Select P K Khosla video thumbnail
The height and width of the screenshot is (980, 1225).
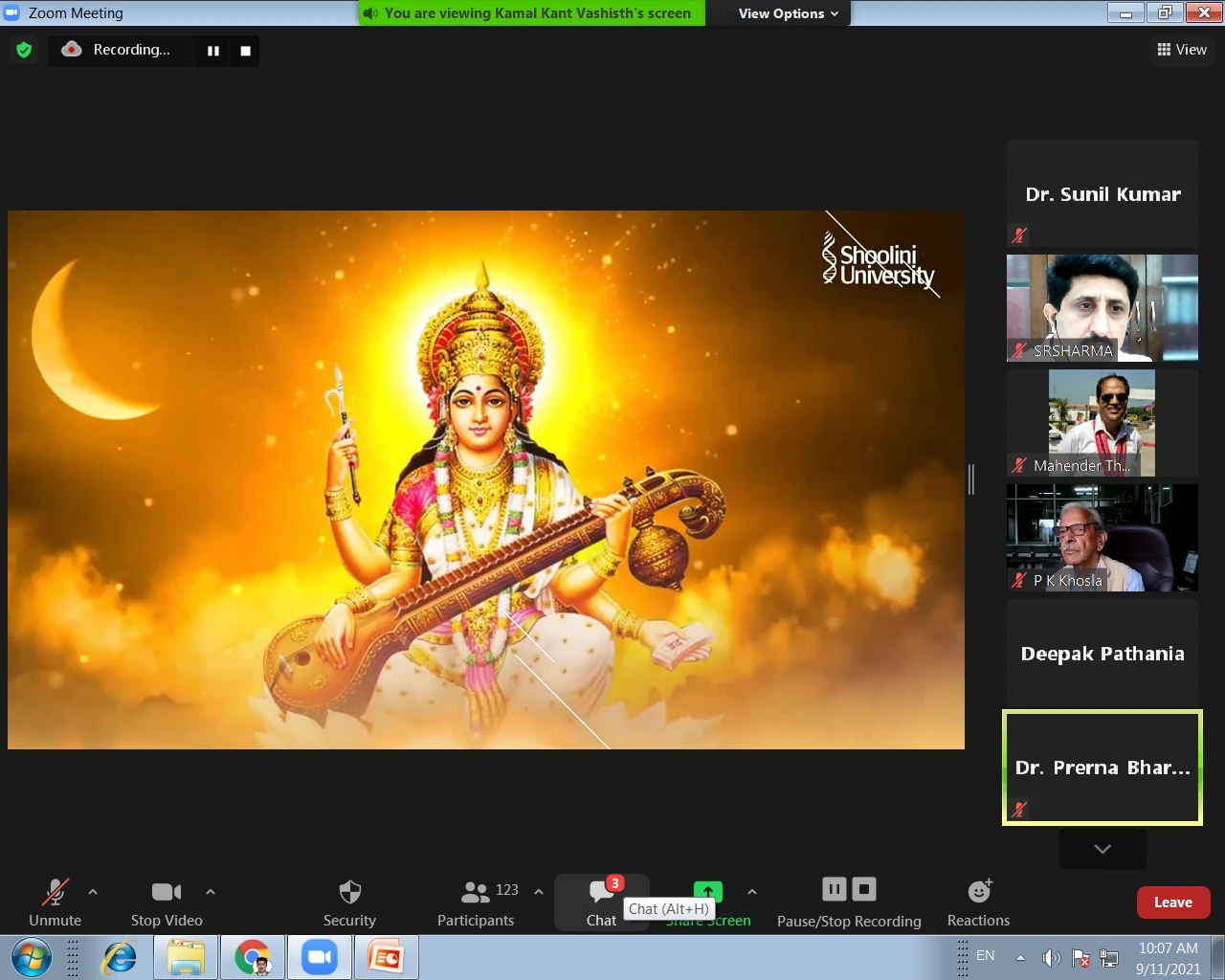click(1102, 538)
